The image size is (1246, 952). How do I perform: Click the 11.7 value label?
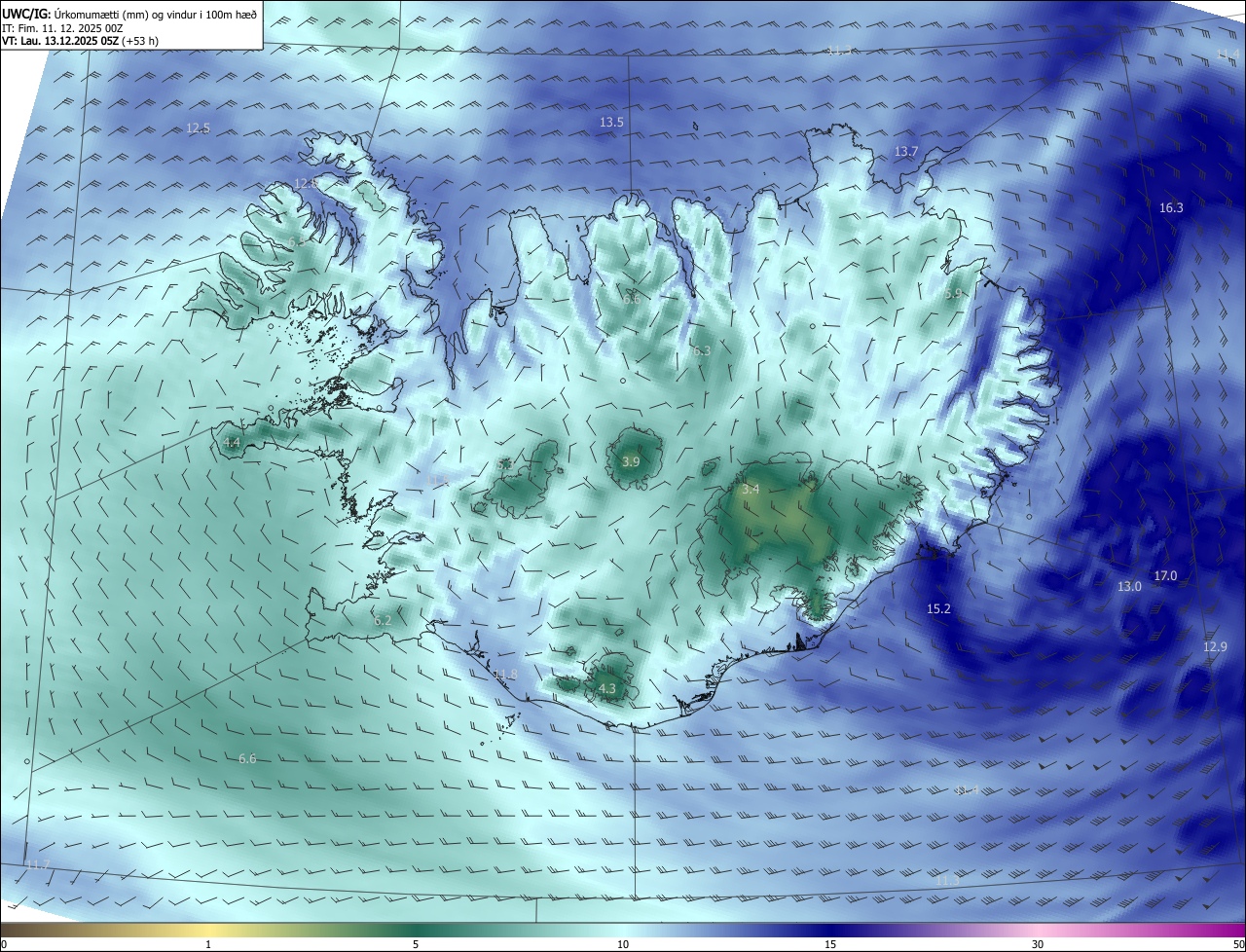(x=37, y=864)
